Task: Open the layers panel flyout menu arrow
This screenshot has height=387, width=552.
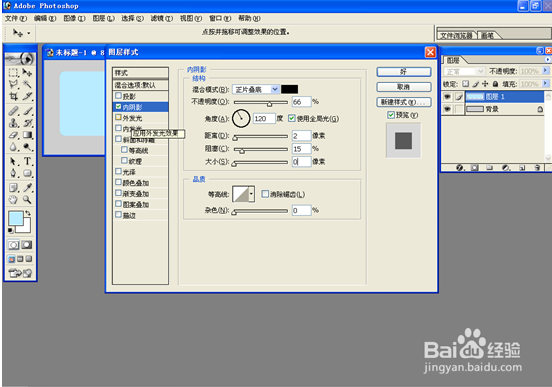Action: (548, 60)
